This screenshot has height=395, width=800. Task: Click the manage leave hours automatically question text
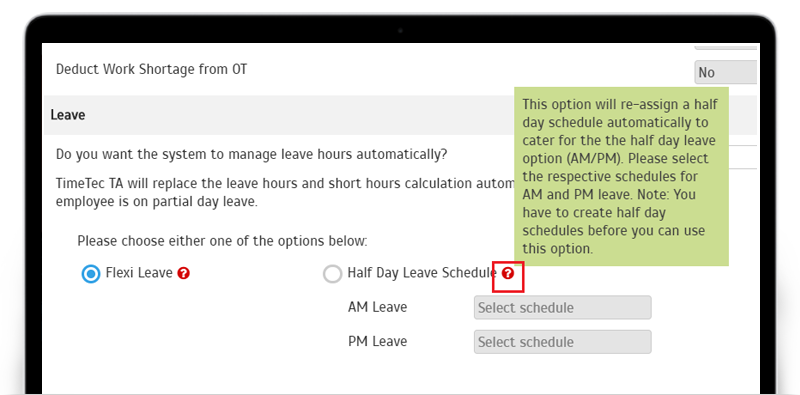[251, 154]
